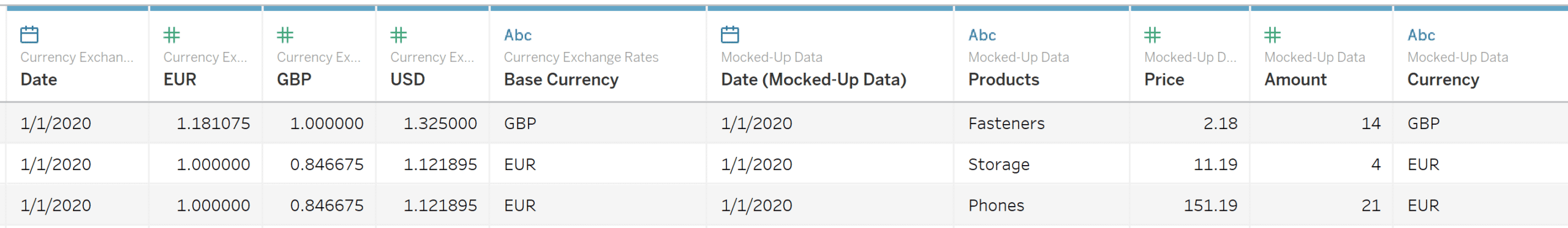Select the 151.19 price cell

[1210, 205]
